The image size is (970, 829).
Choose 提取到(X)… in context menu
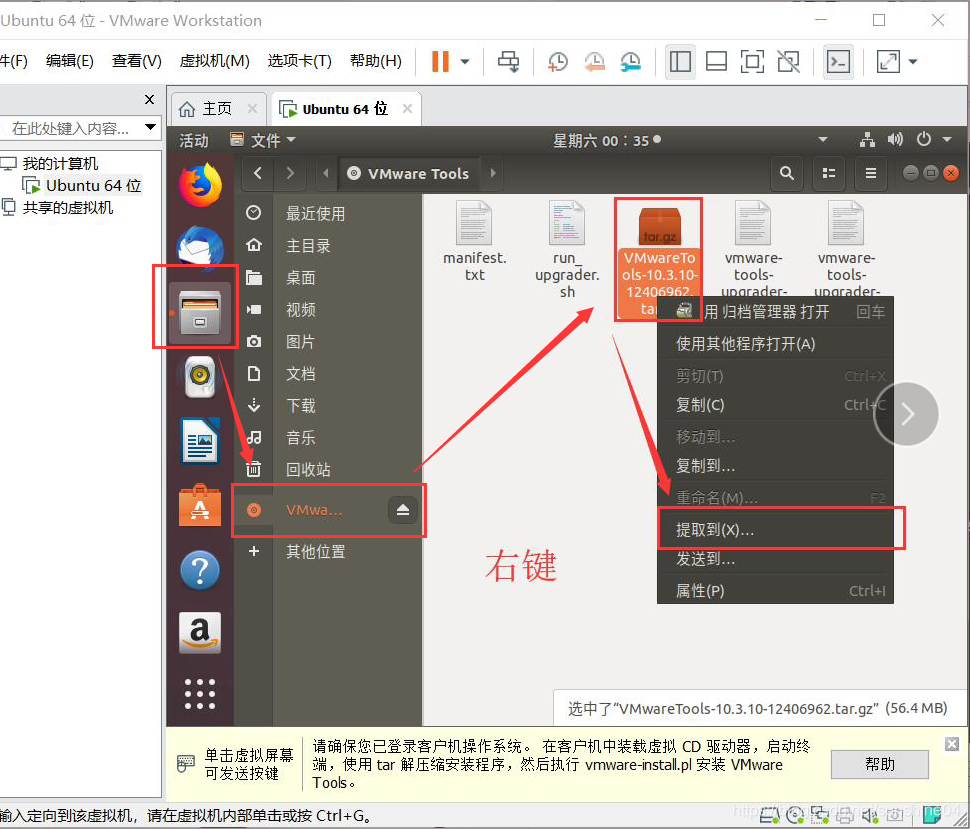[x=775, y=530]
